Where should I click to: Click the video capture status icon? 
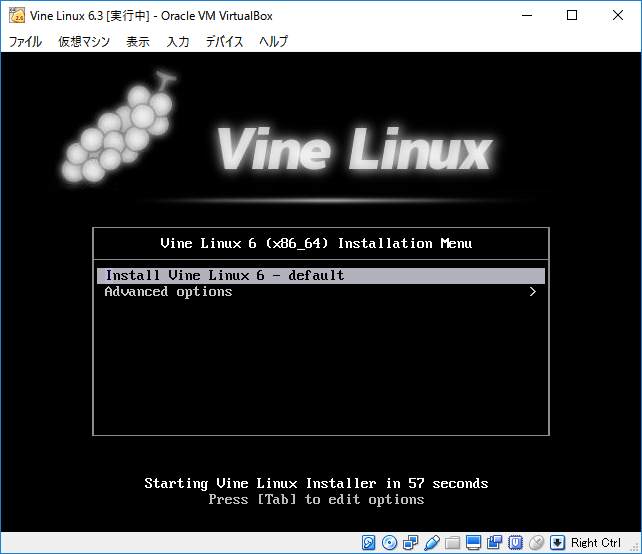494,543
